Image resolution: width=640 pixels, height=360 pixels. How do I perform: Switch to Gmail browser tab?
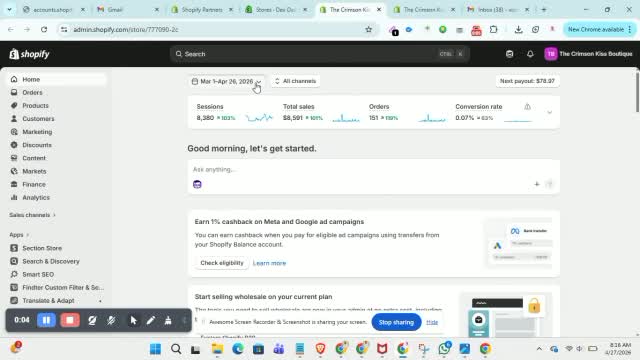128,9
